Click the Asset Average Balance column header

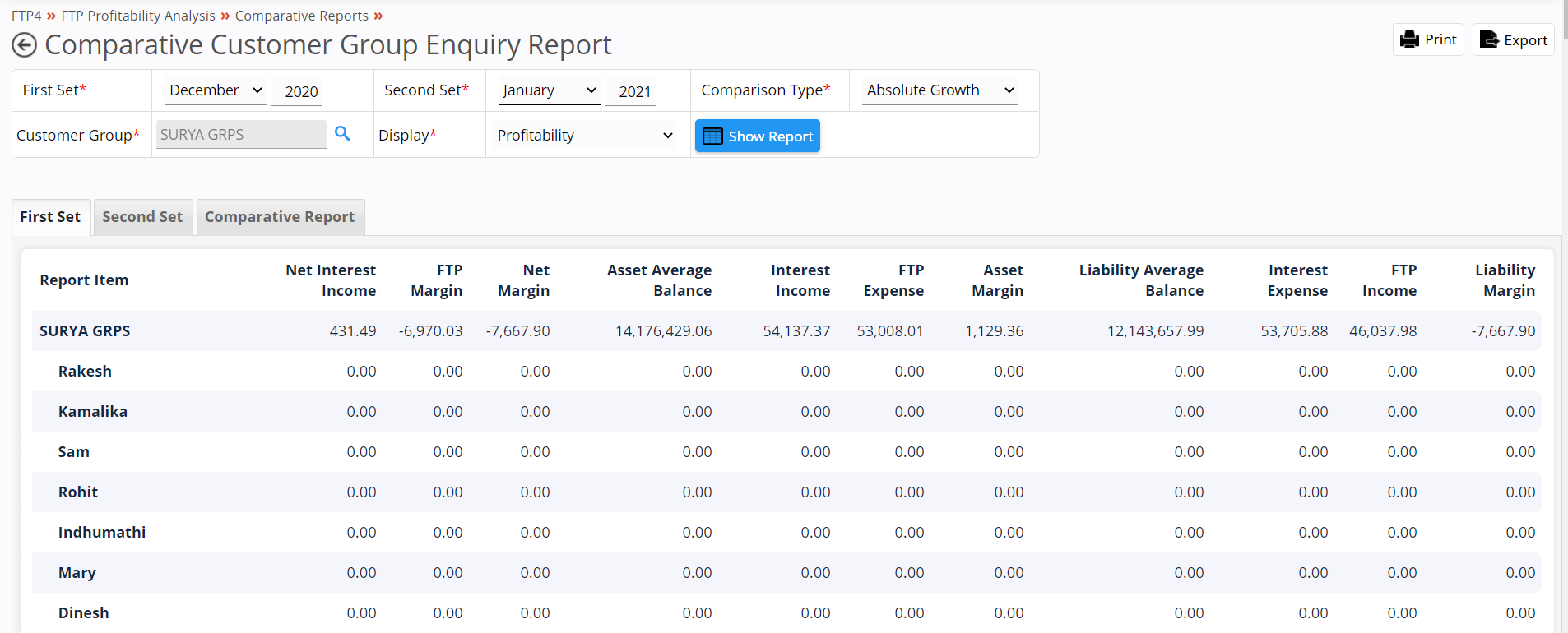click(659, 280)
